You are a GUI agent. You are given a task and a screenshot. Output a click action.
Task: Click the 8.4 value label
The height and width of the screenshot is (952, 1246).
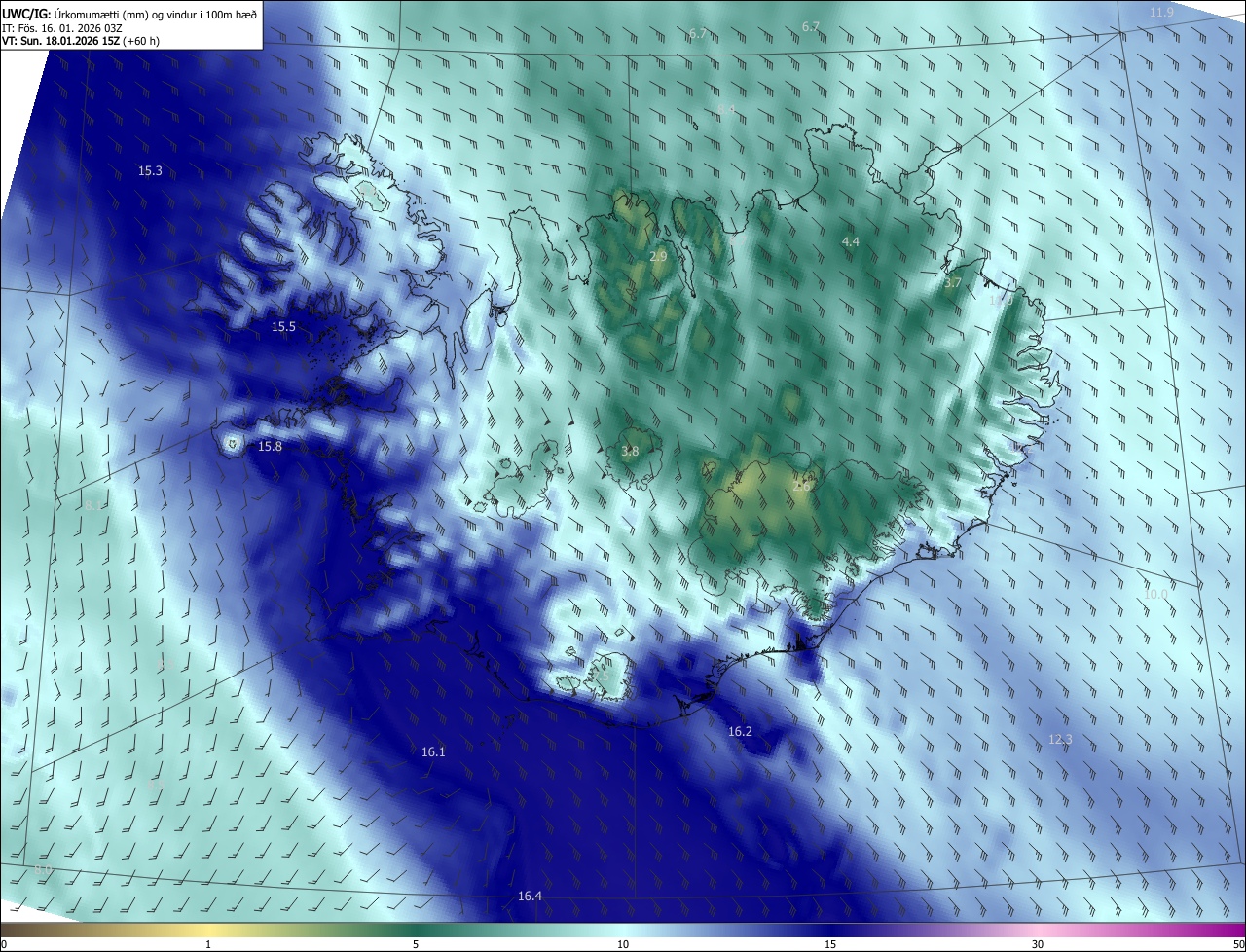coord(726,109)
